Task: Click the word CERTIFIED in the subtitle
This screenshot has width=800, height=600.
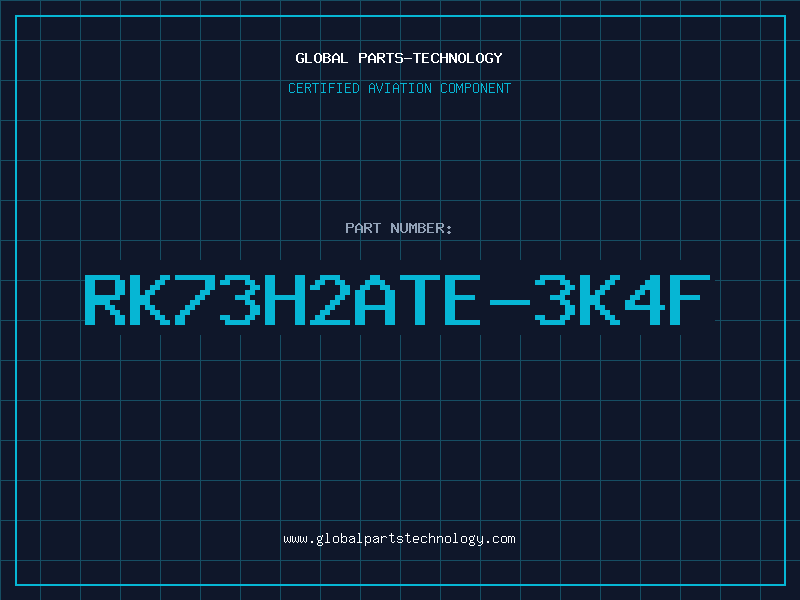Action: click(324, 88)
